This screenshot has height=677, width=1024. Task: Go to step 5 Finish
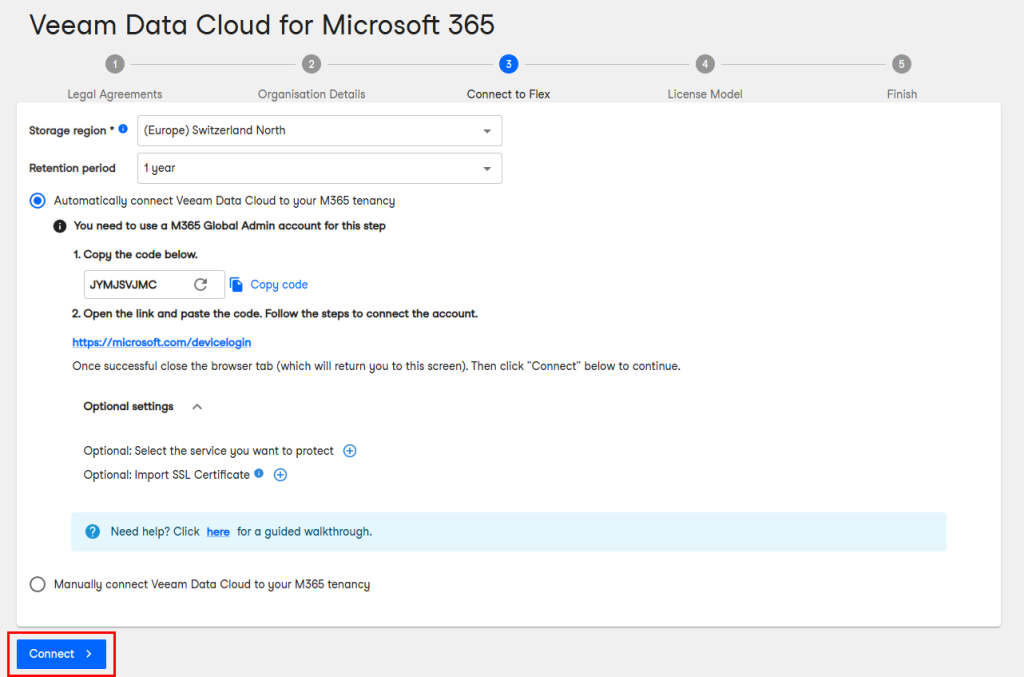pos(901,64)
